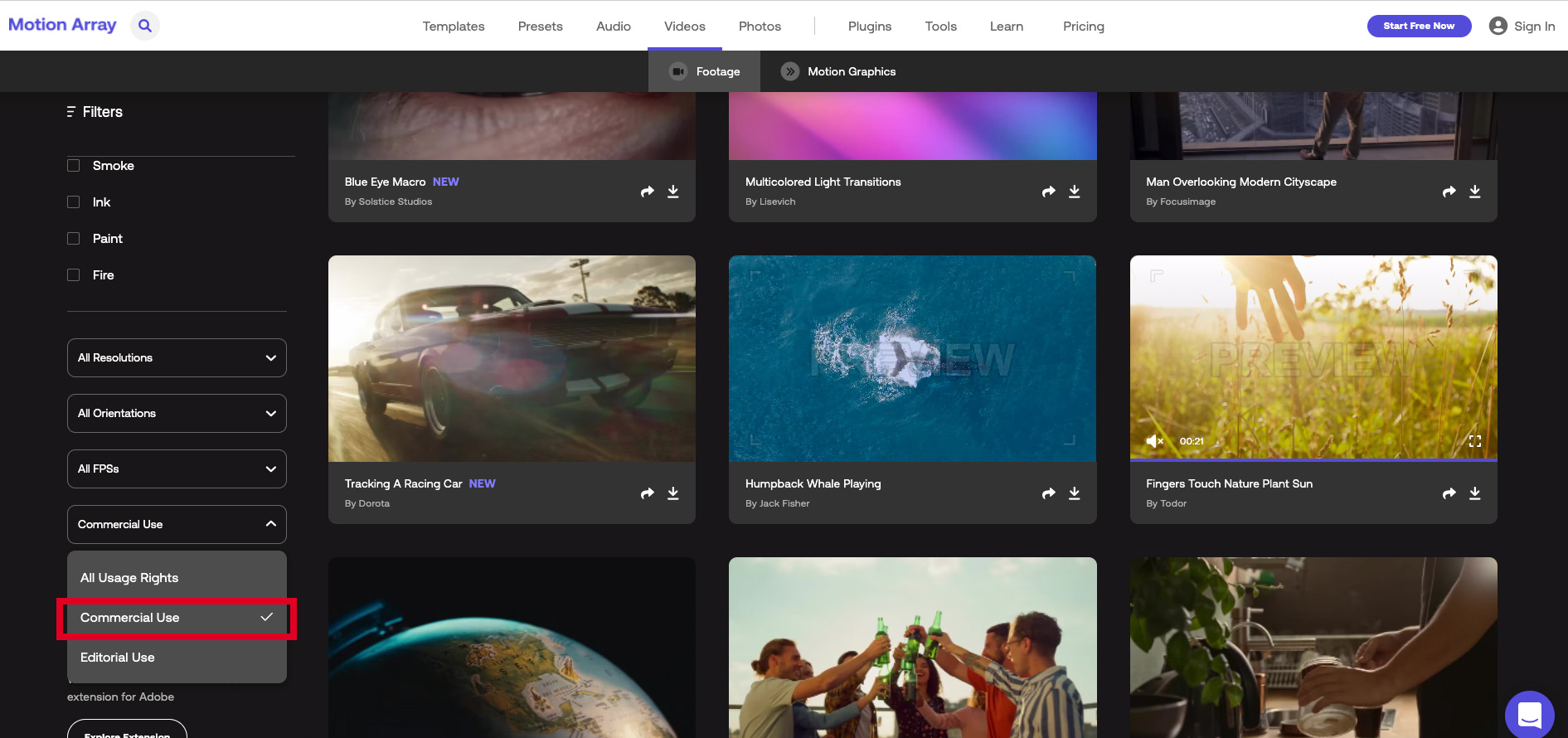The image size is (1568, 738).
Task: Open the search magnifier icon
Action: tap(145, 26)
